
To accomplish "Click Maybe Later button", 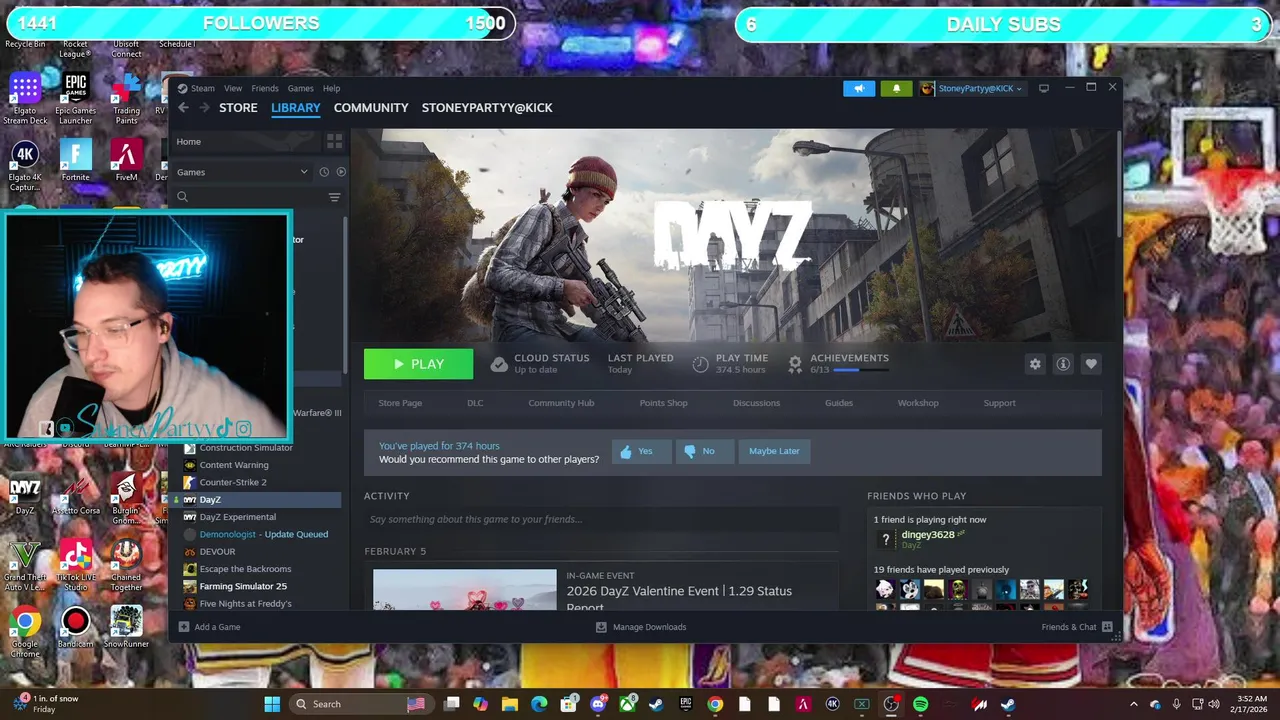I will (775, 451).
